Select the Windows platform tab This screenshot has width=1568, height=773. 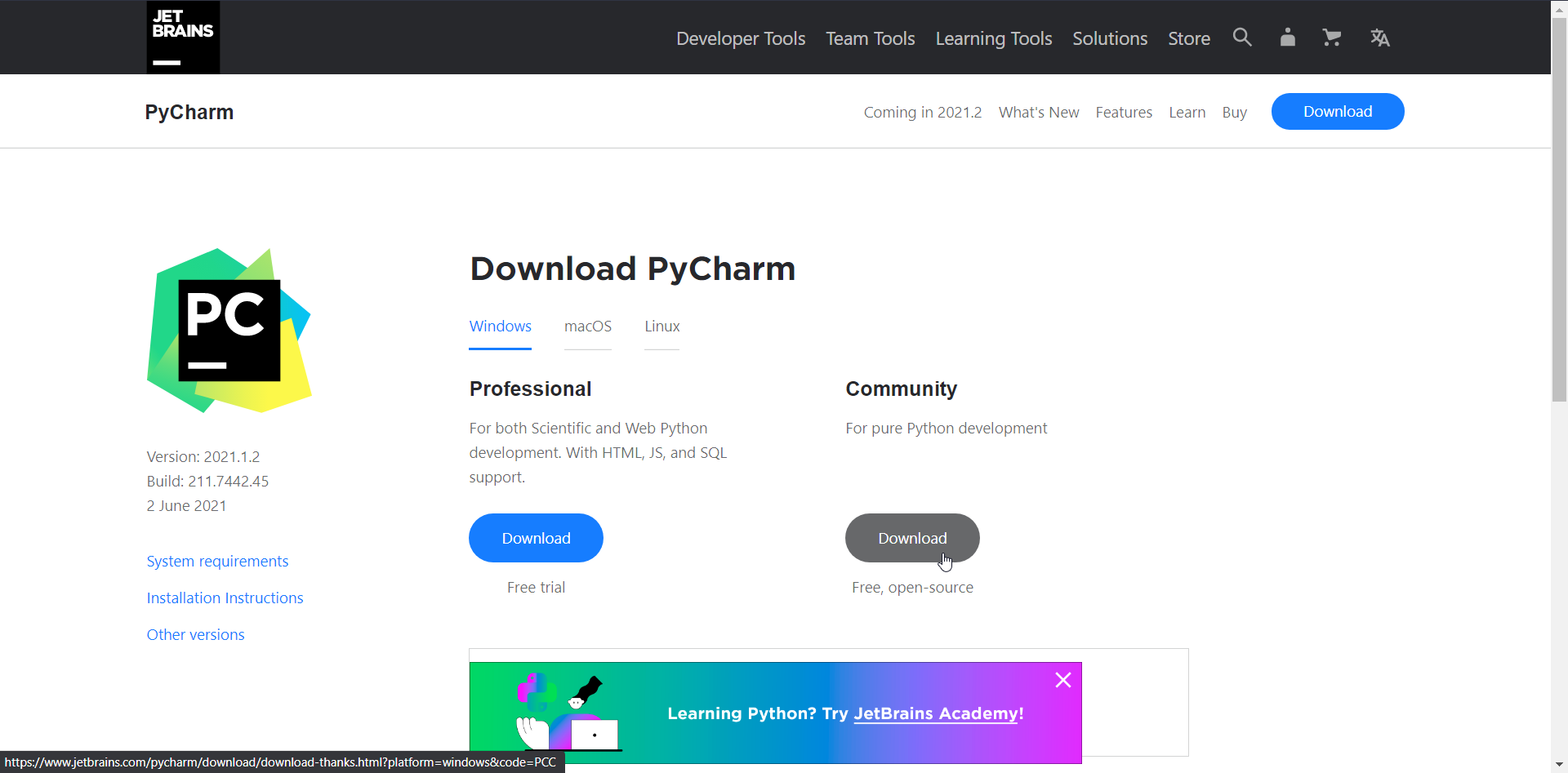[x=501, y=327]
